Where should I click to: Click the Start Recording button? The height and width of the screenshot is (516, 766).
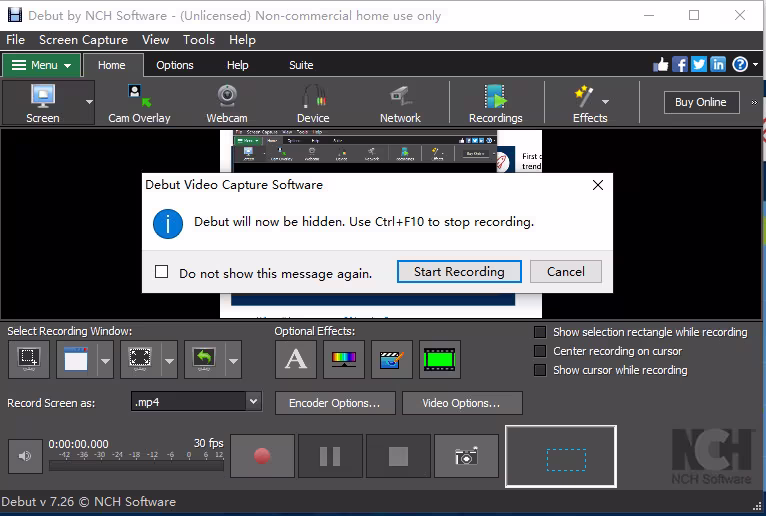coord(459,272)
